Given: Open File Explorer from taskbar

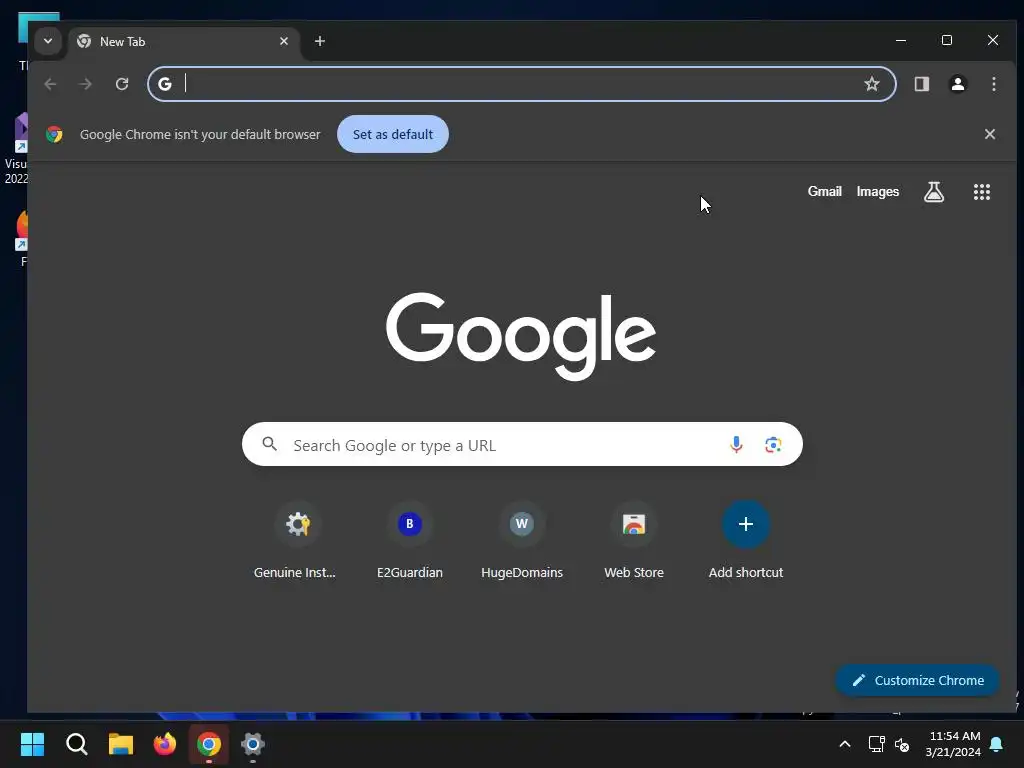Looking at the screenshot, I should coord(121,744).
